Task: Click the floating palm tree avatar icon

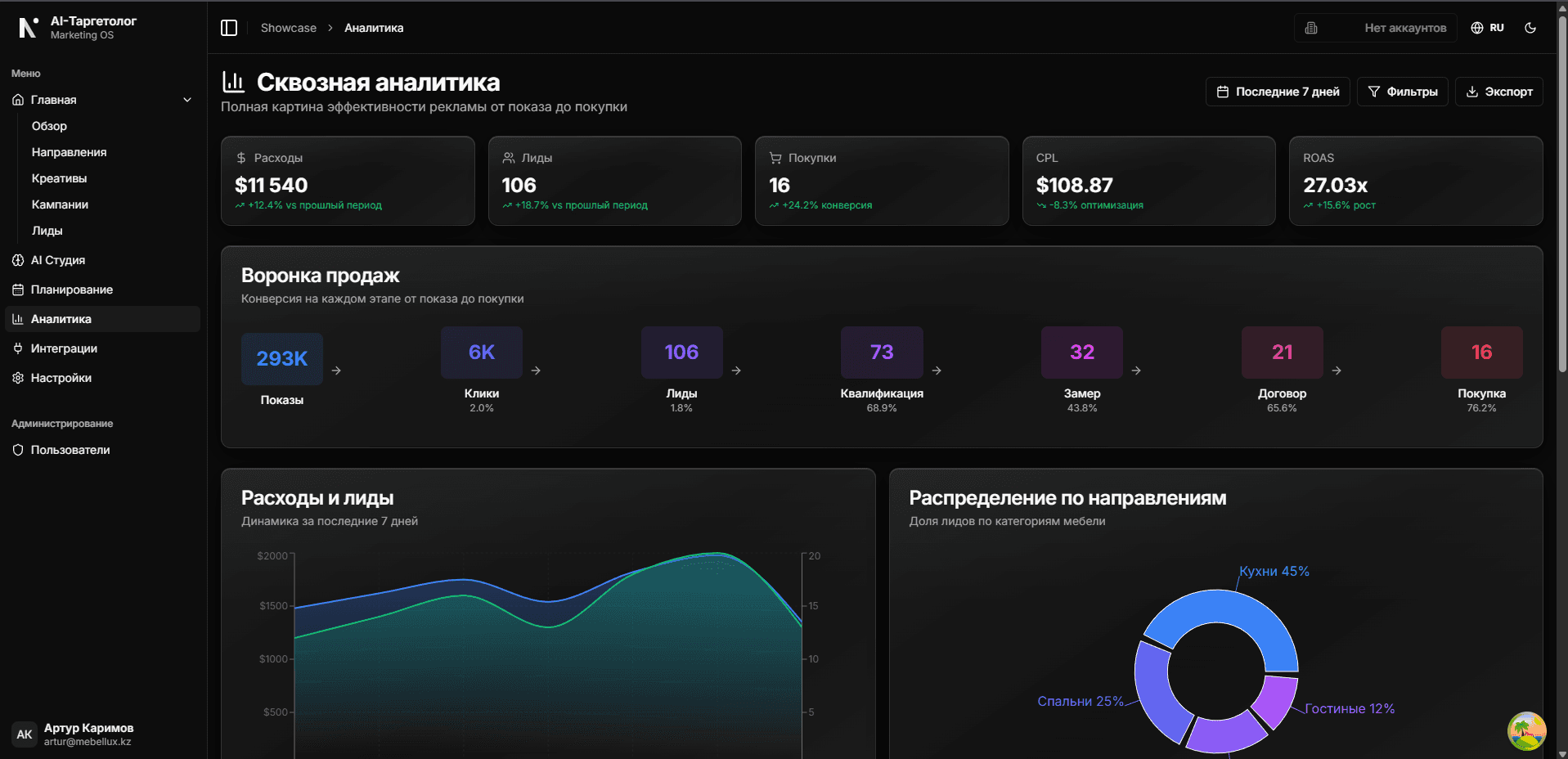Action: pyautogui.click(x=1526, y=730)
